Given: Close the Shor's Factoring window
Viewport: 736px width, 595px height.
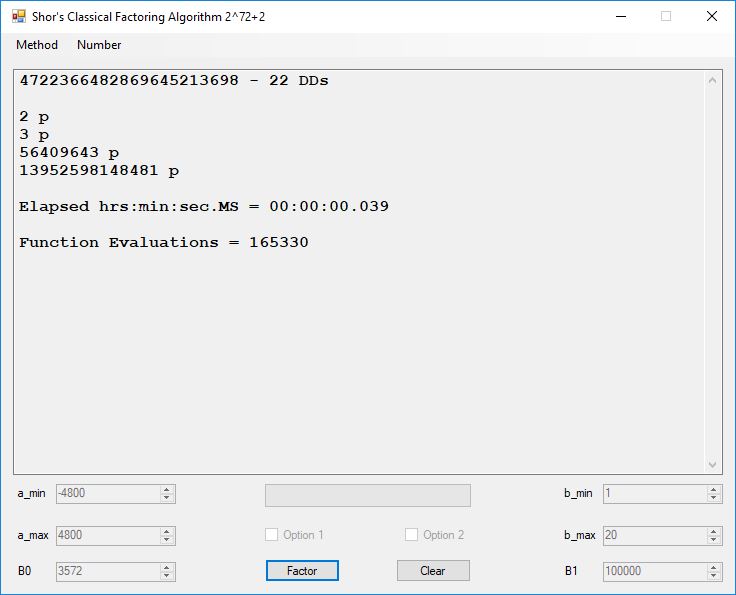Looking at the screenshot, I should [x=712, y=16].
